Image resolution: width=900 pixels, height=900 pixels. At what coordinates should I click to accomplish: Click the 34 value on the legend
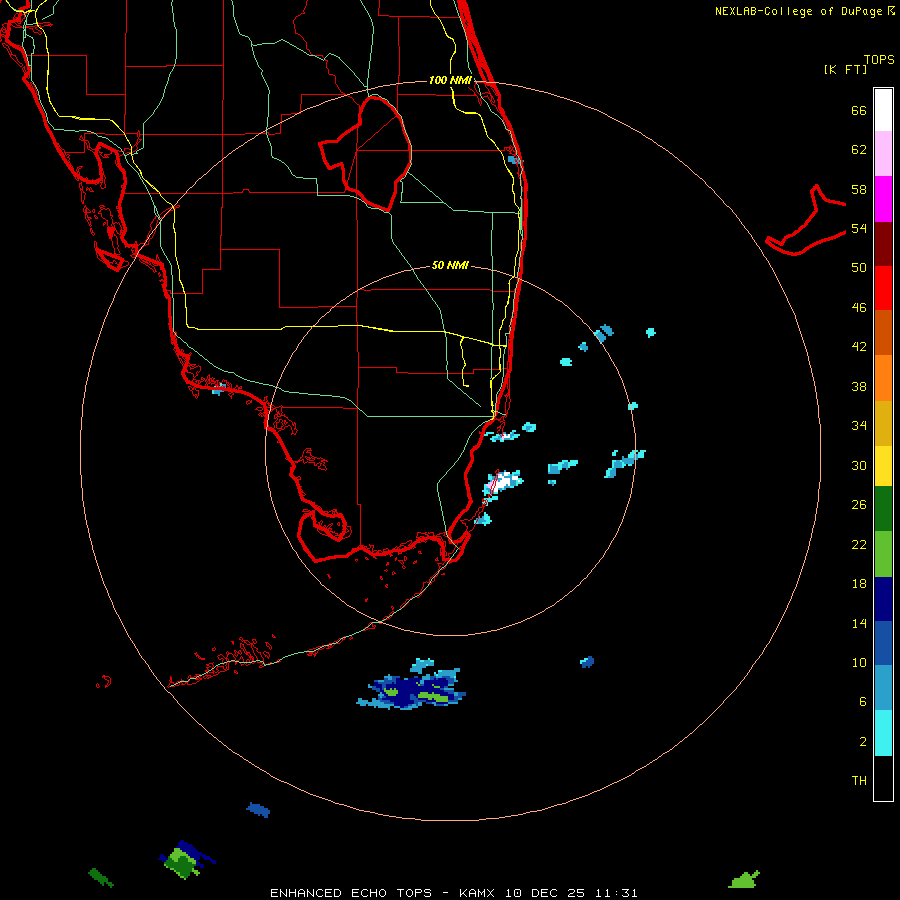pyautogui.click(x=859, y=426)
